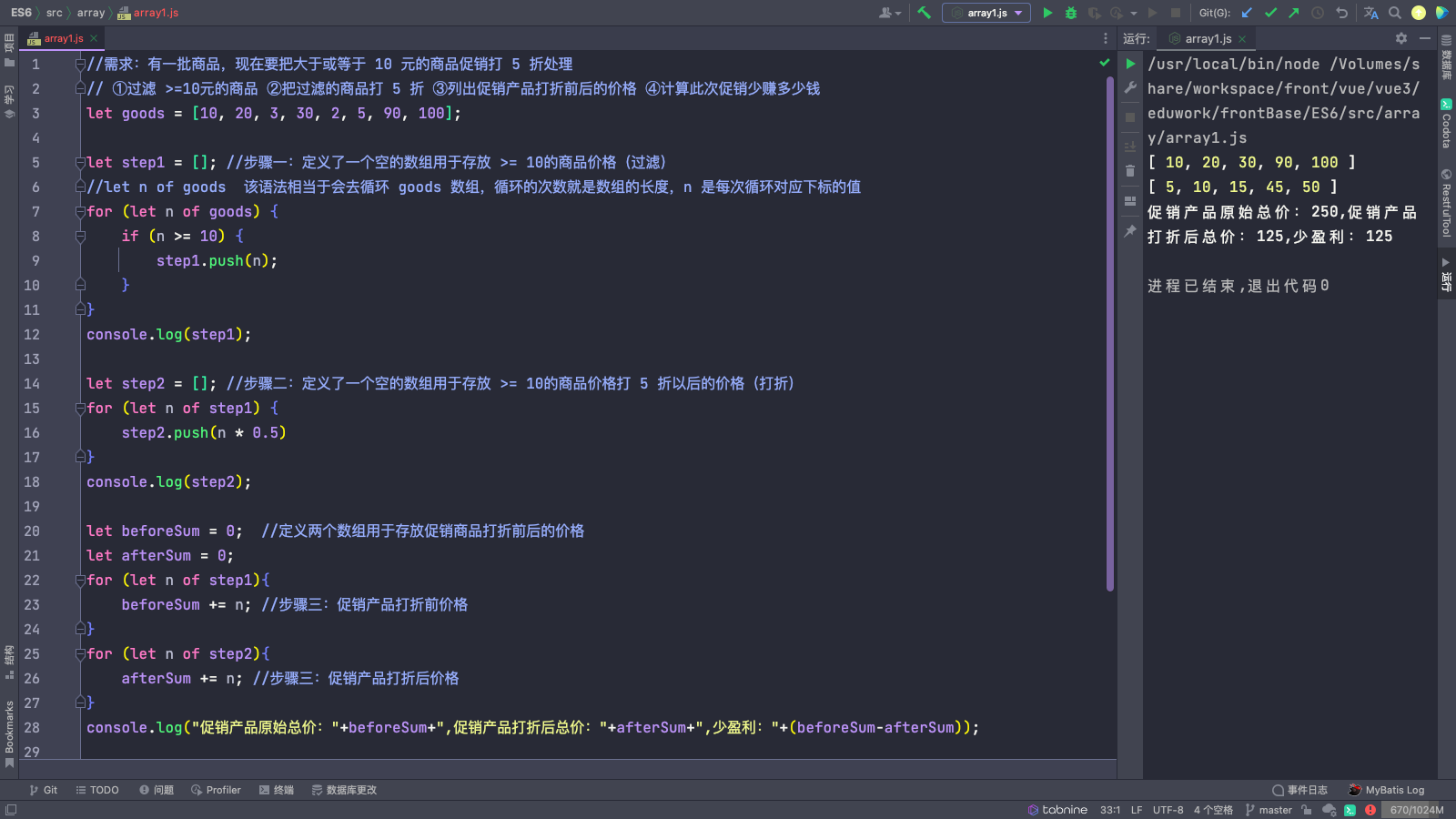Toggle read-only lock icon in status bar
The height and width of the screenshot is (819, 1456).
click(x=1307, y=810)
